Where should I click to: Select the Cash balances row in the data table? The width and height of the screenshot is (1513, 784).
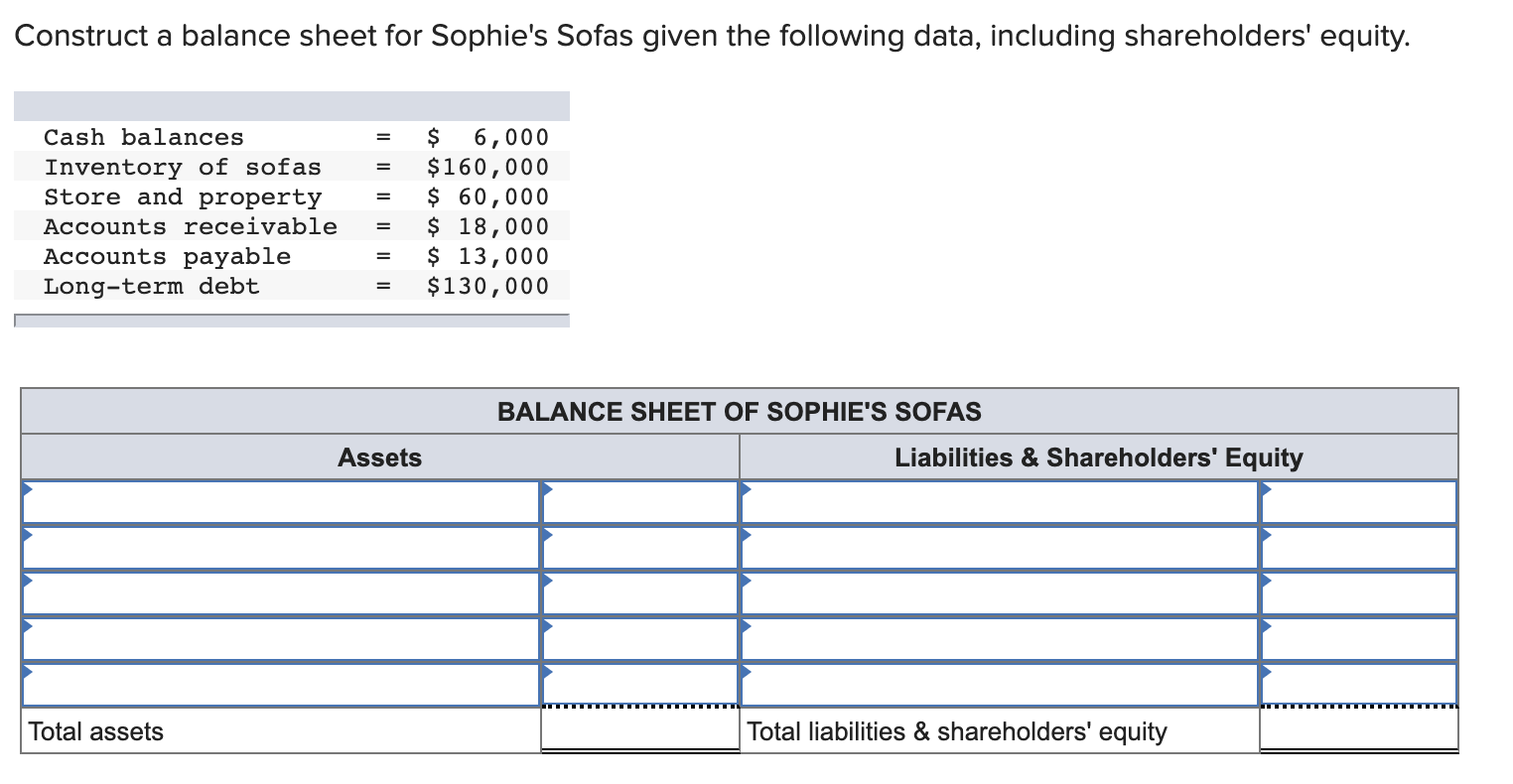tap(292, 137)
